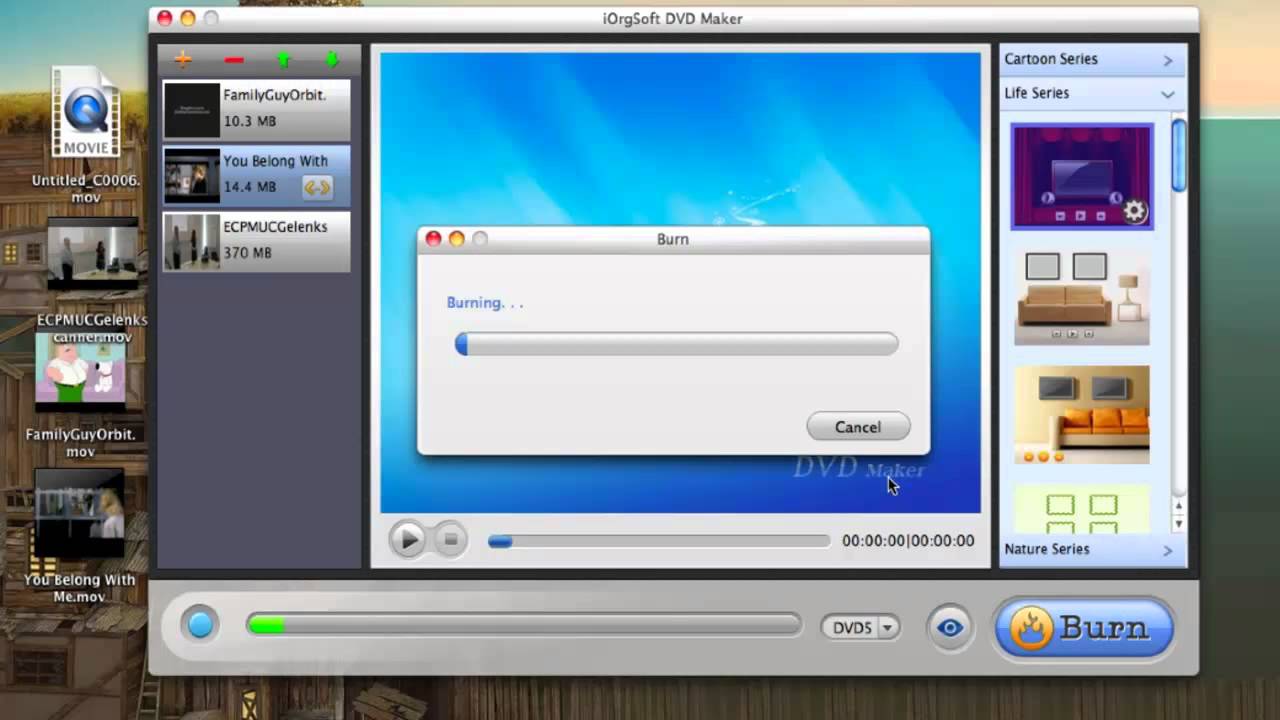Image resolution: width=1280 pixels, height=720 pixels.
Task: Choose the beige sofa with lamp template
Action: coord(1082,297)
